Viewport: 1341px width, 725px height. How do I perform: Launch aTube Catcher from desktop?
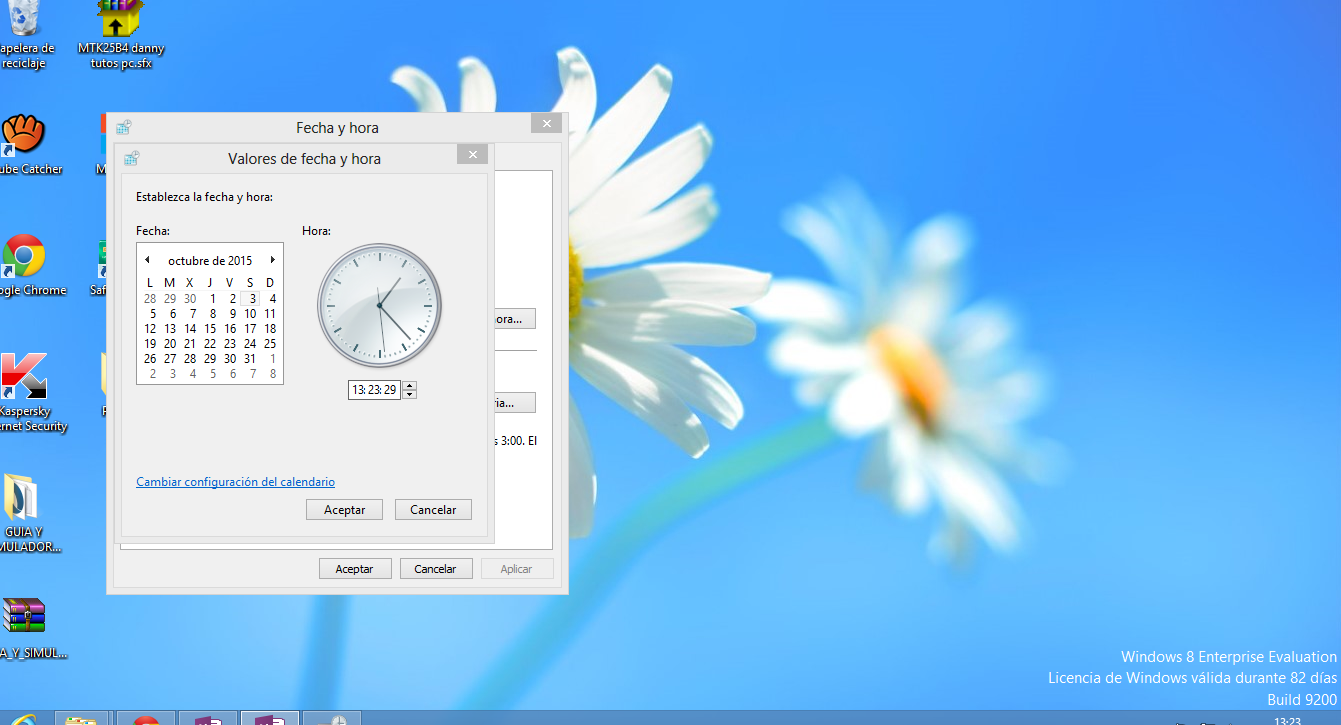point(22,135)
